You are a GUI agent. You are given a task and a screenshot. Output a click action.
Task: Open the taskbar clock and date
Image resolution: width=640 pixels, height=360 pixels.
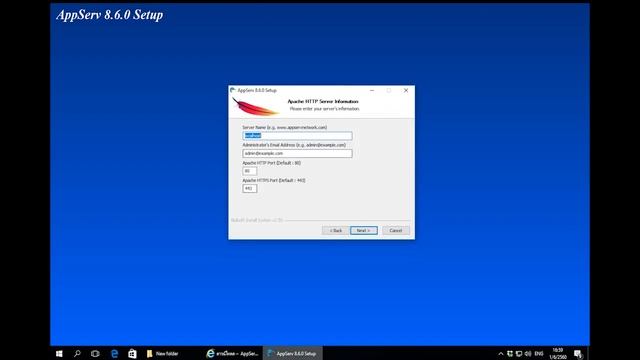558,353
